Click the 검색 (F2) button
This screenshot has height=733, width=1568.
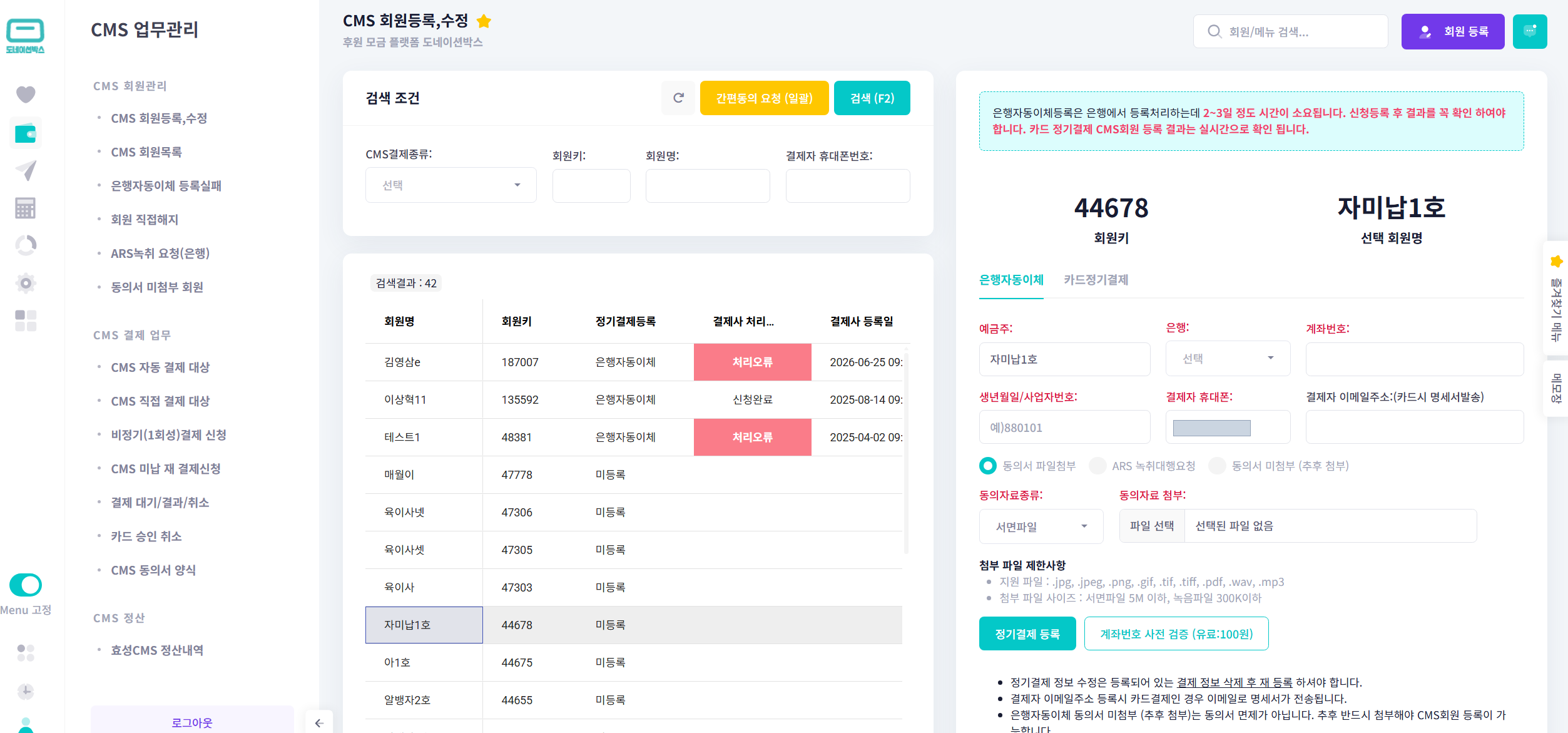point(872,98)
